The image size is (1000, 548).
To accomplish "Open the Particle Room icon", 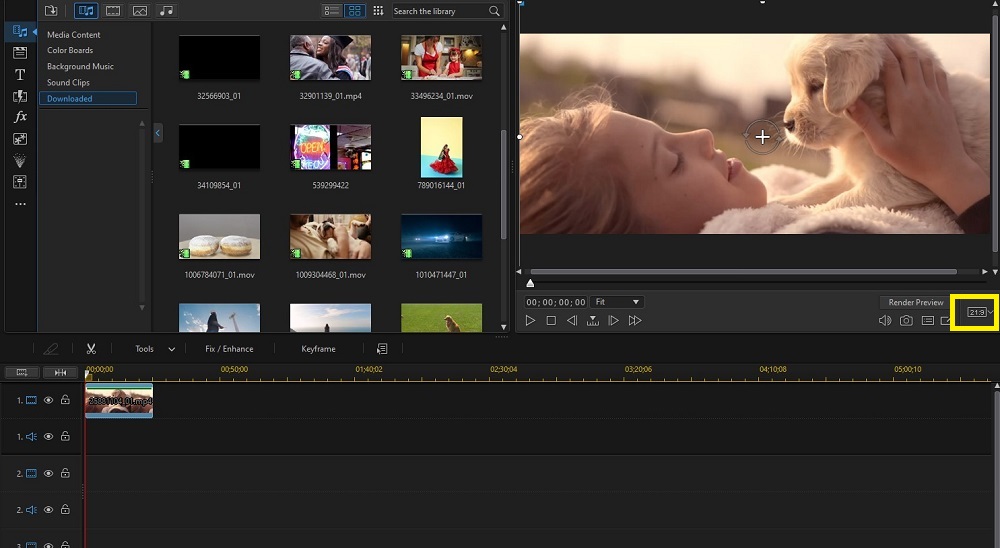I will [x=20, y=160].
